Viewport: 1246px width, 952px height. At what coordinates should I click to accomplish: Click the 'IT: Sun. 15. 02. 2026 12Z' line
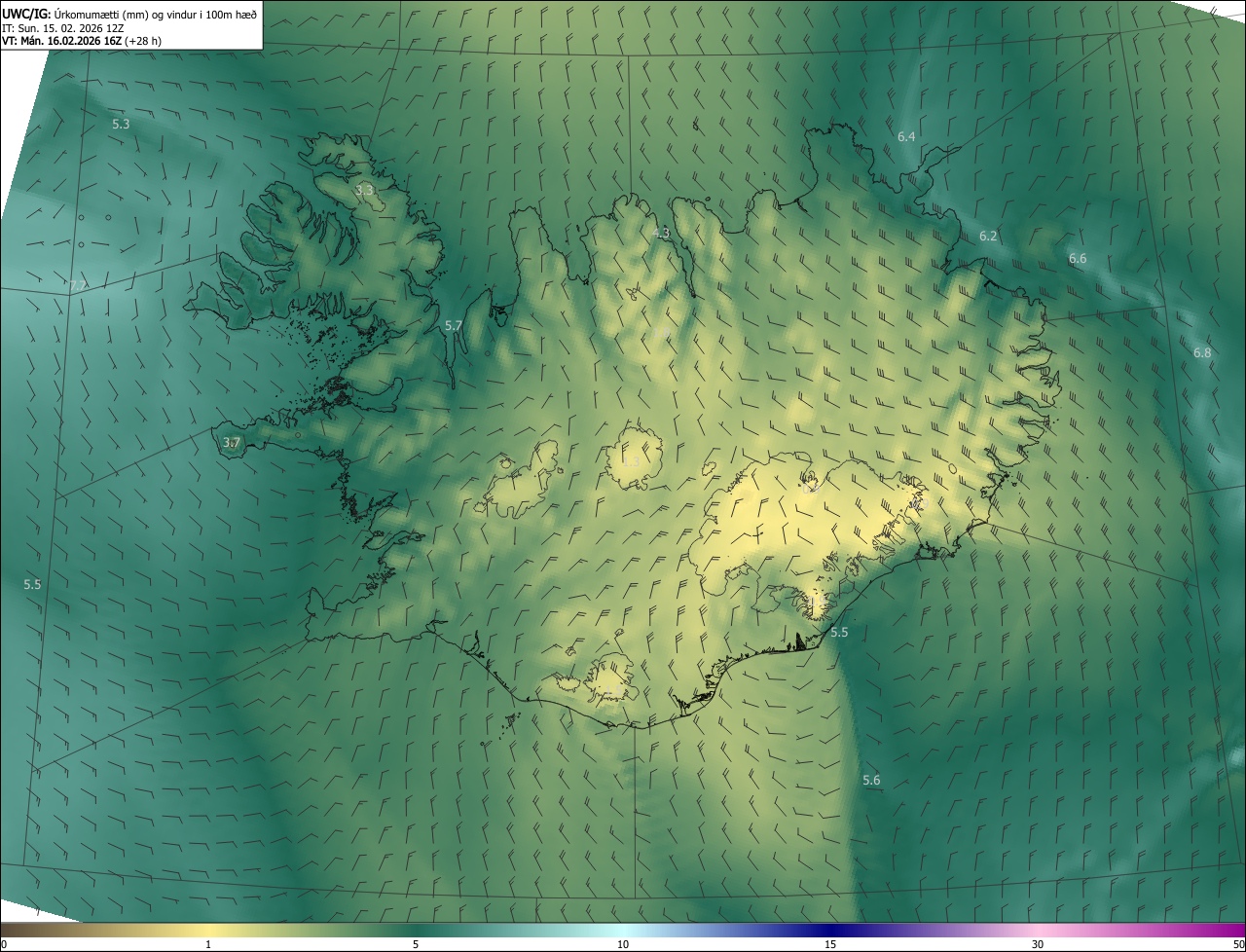[x=62, y=27]
